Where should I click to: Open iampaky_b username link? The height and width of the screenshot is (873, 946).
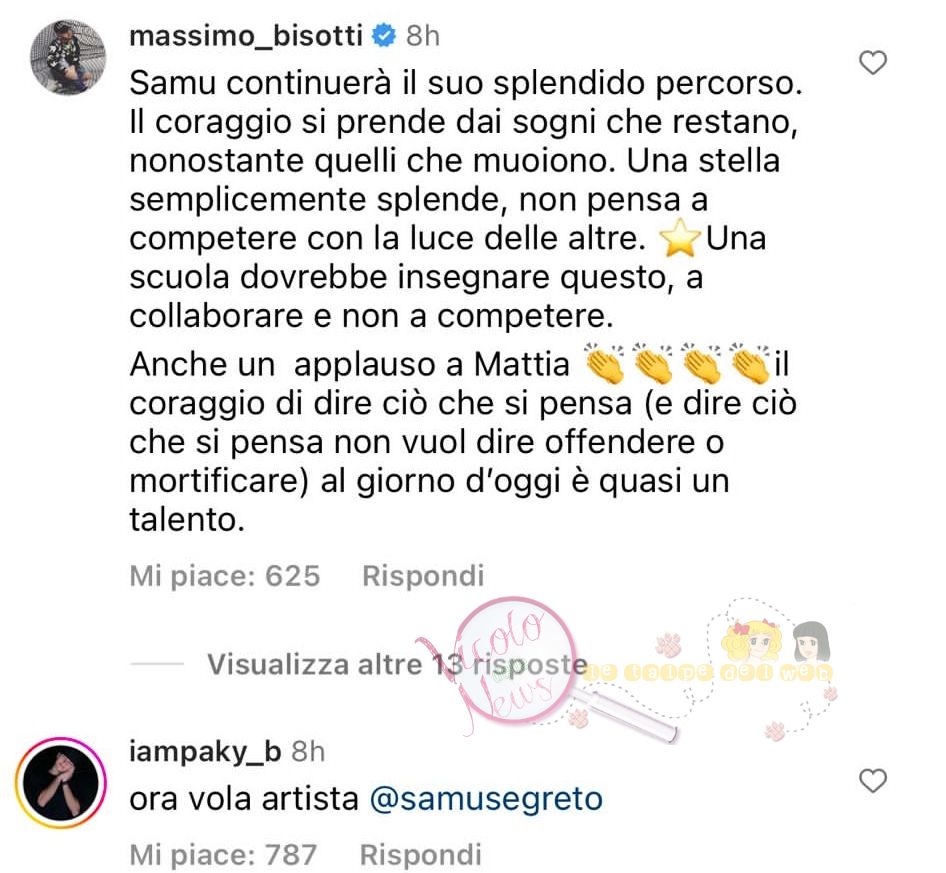205,752
